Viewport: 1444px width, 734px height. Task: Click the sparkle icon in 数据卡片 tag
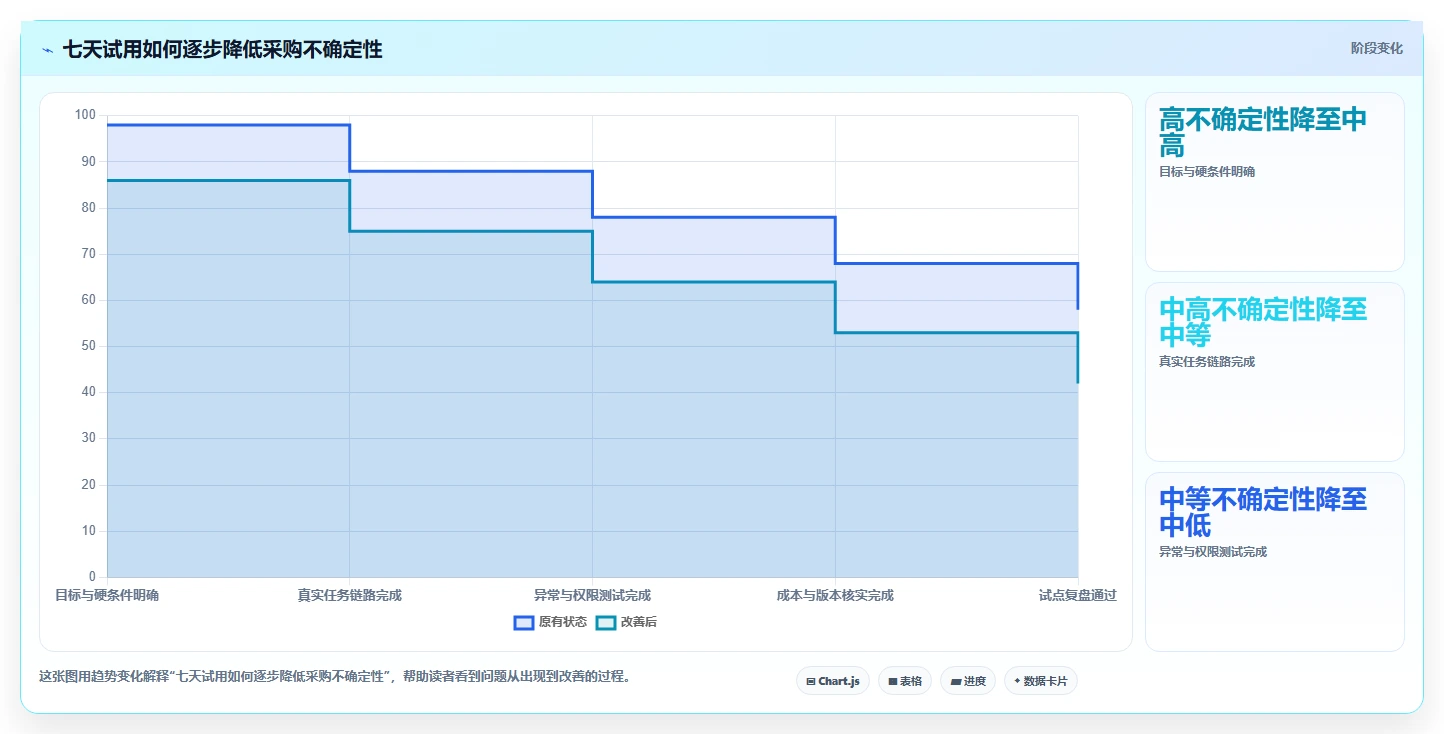tap(1017, 681)
